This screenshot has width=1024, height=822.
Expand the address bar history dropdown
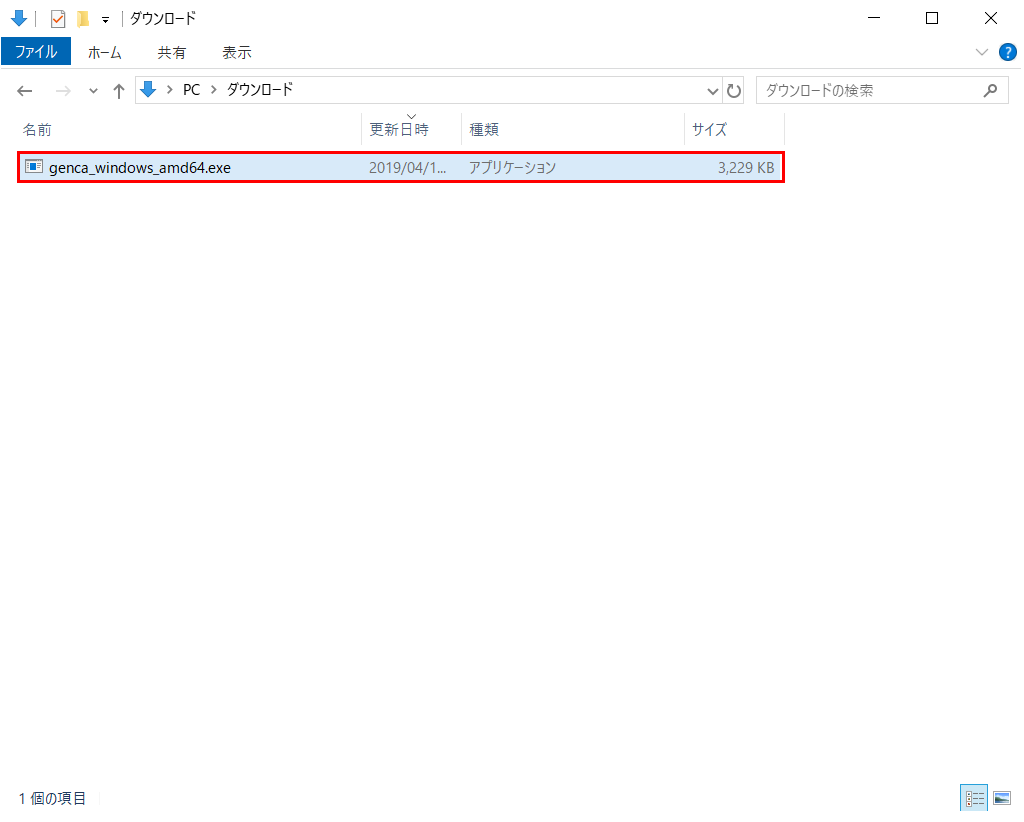coord(713,91)
